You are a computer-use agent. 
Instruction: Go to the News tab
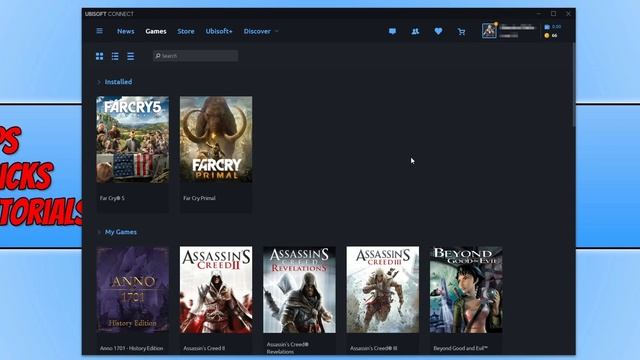[x=125, y=31]
